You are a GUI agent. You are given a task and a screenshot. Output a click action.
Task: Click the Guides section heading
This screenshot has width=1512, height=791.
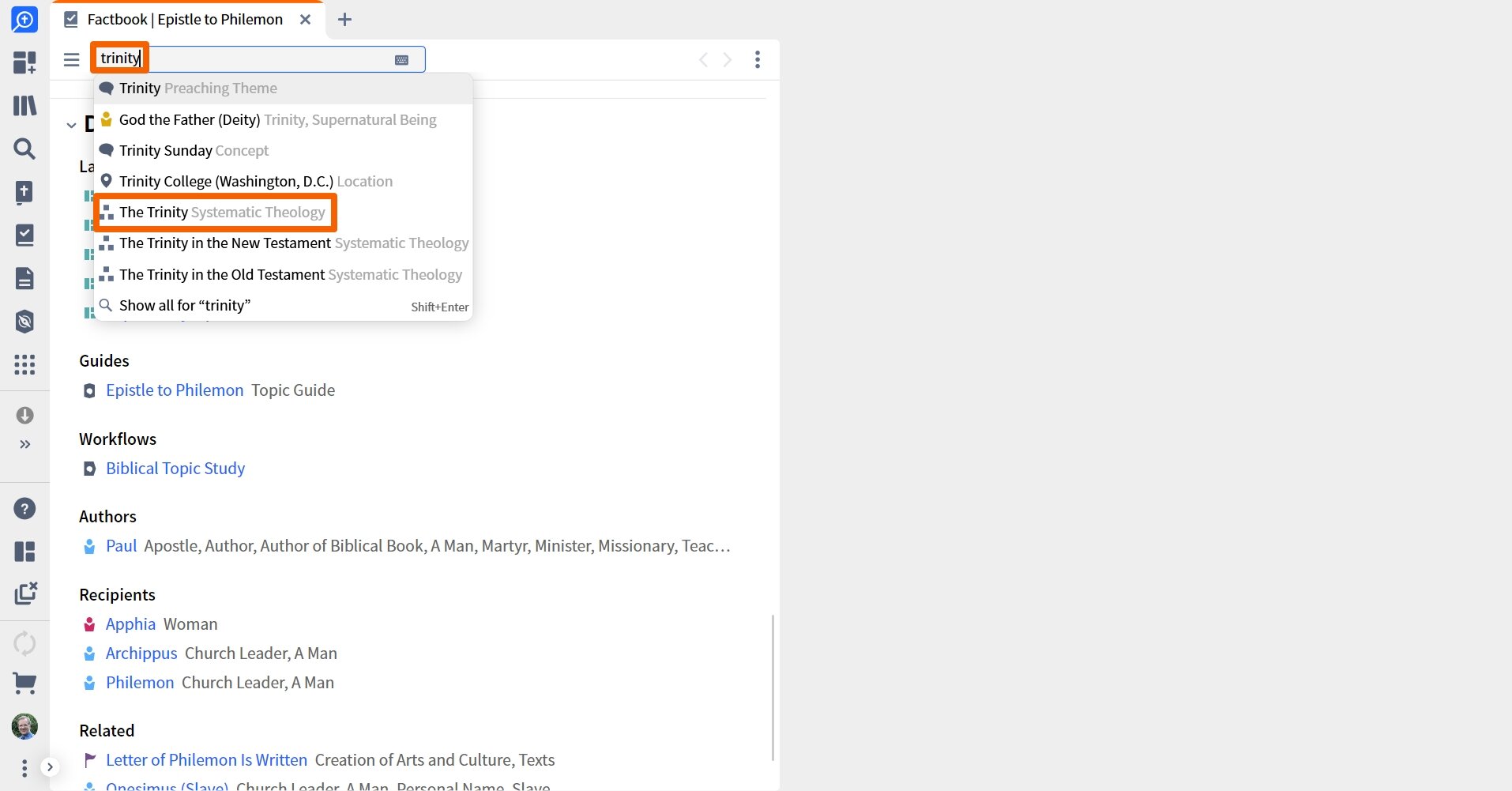click(104, 361)
